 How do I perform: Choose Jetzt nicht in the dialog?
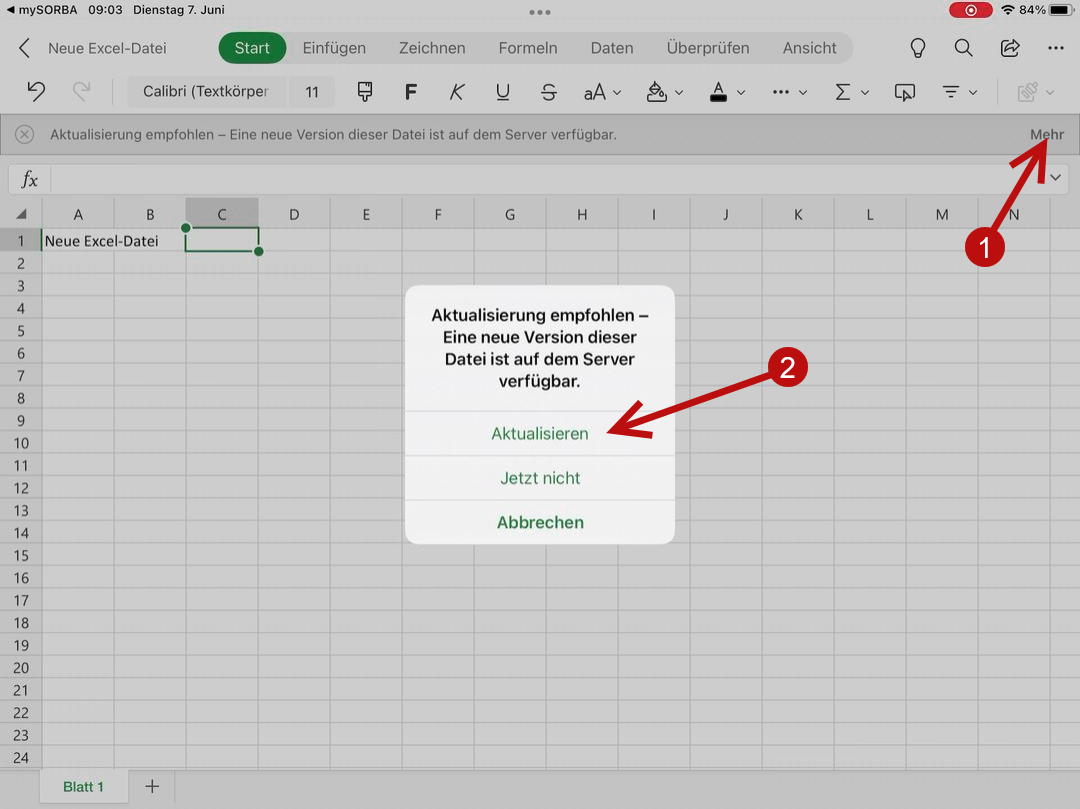[540, 478]
